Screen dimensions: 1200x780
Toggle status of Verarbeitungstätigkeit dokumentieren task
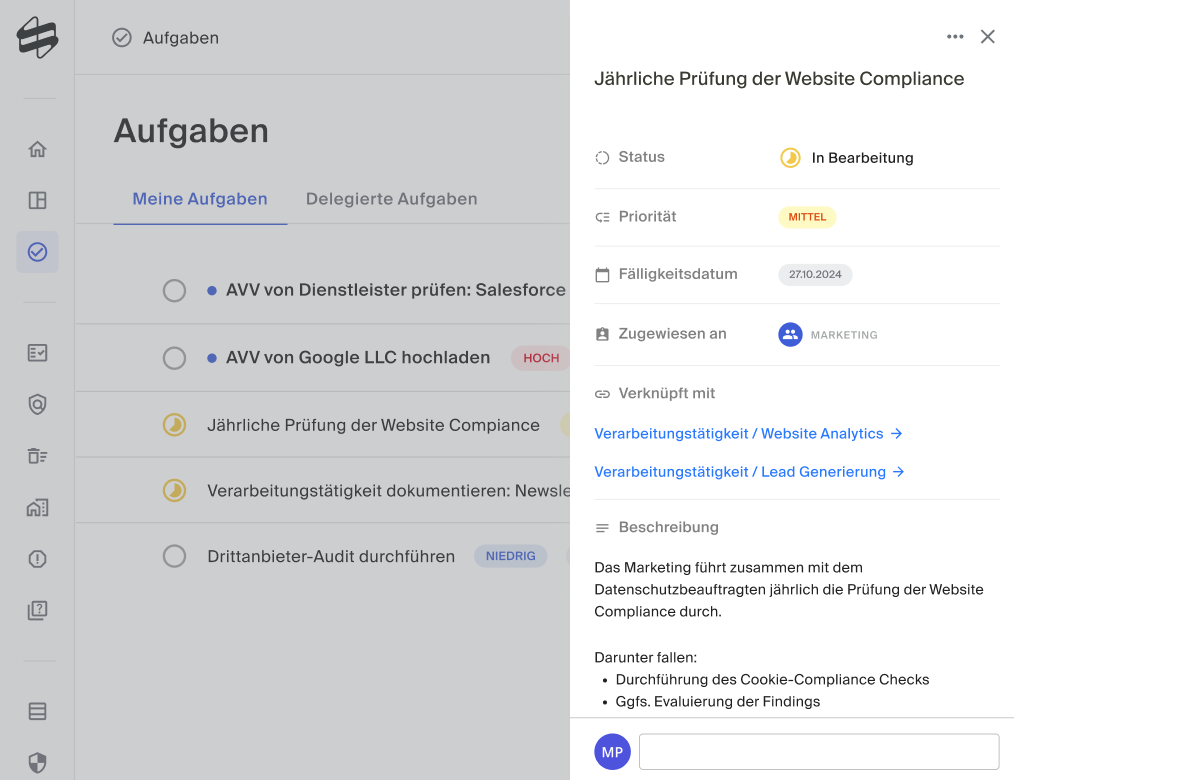(x=174, y=491)
